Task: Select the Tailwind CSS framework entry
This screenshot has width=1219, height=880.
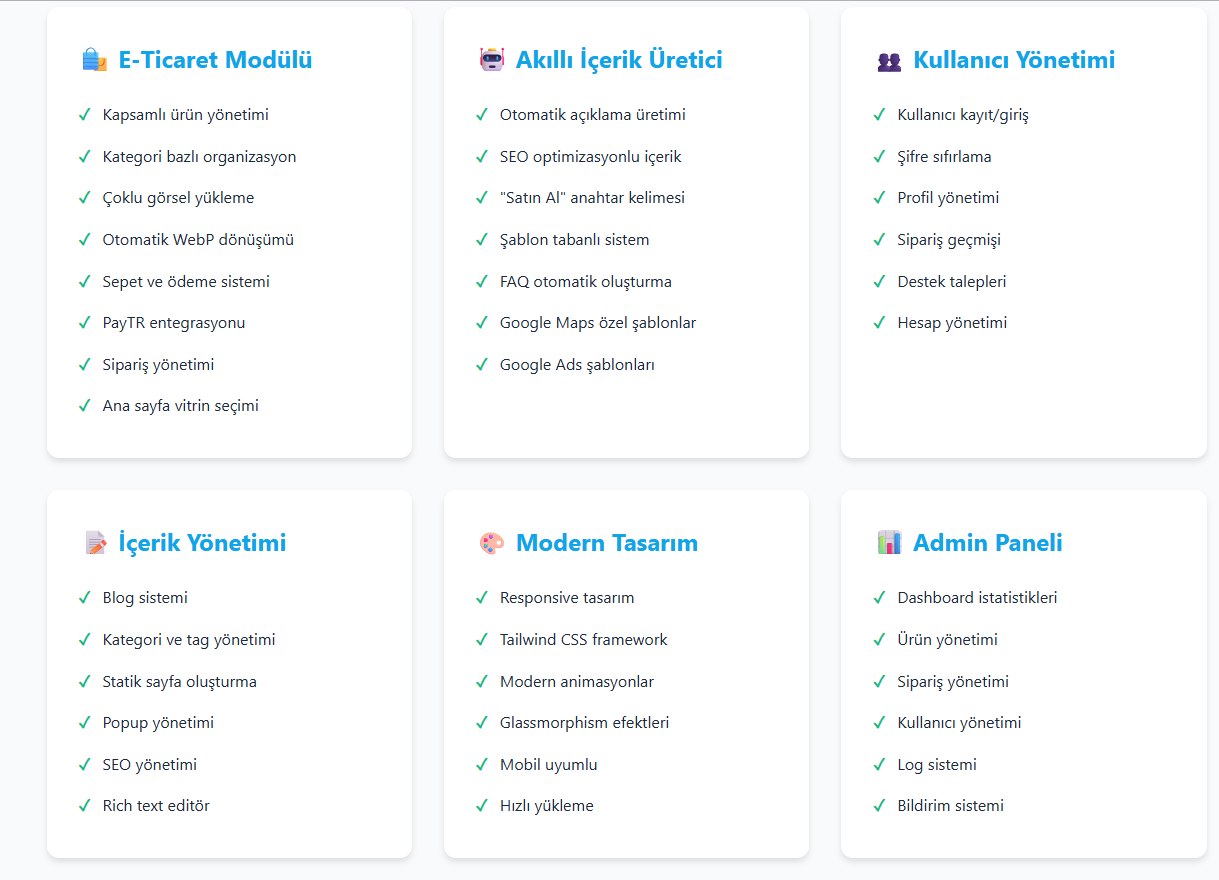Action: point(583,640)
